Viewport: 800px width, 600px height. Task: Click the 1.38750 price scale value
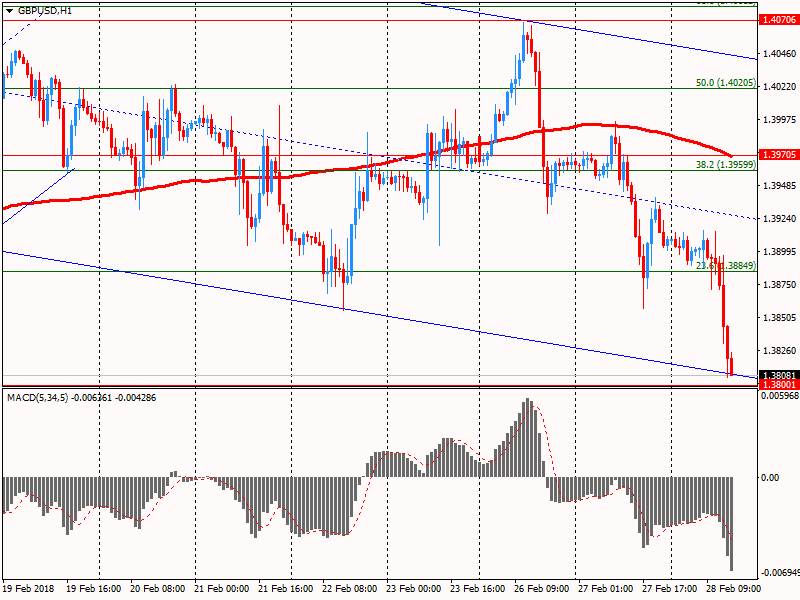tap(779, 284)
